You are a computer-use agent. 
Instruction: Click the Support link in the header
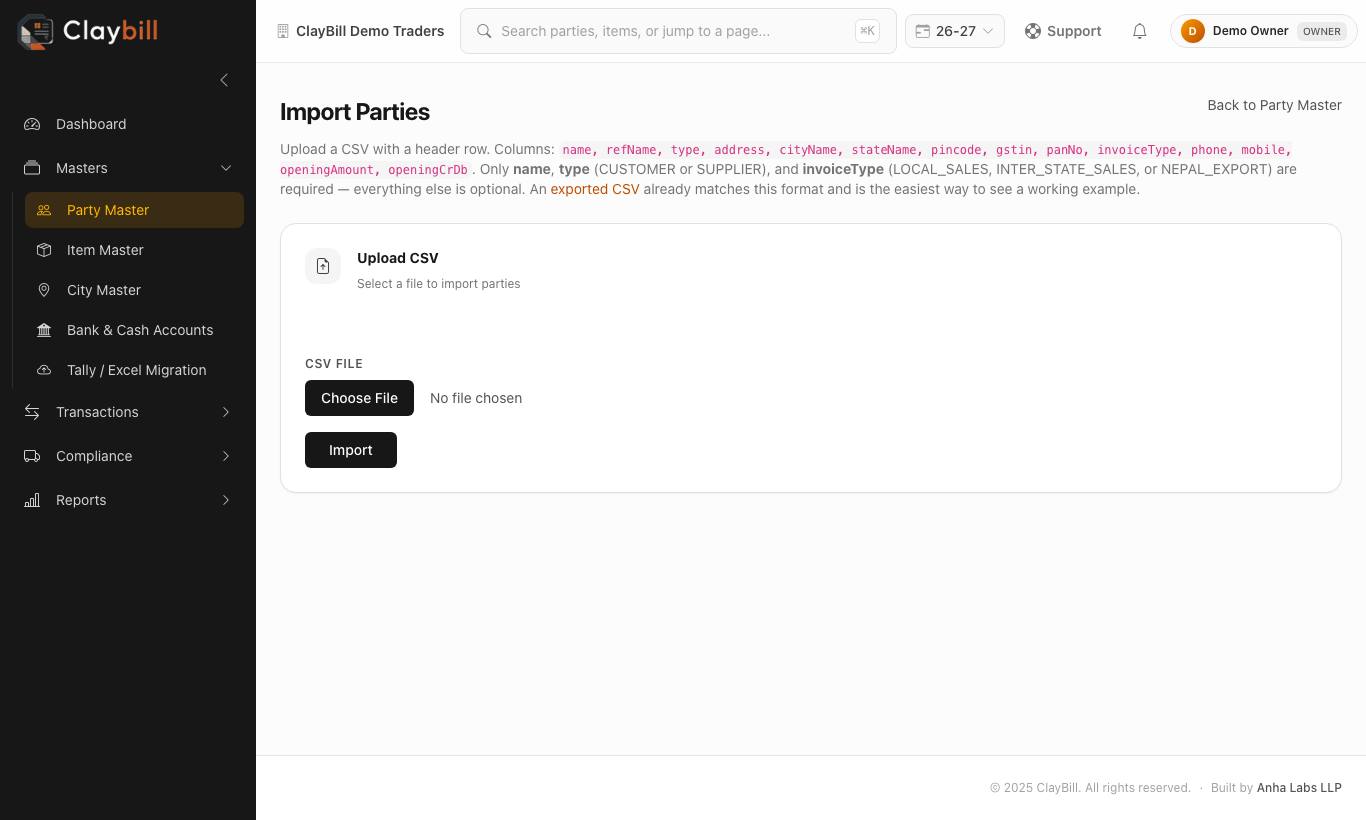coord(1063,31)
